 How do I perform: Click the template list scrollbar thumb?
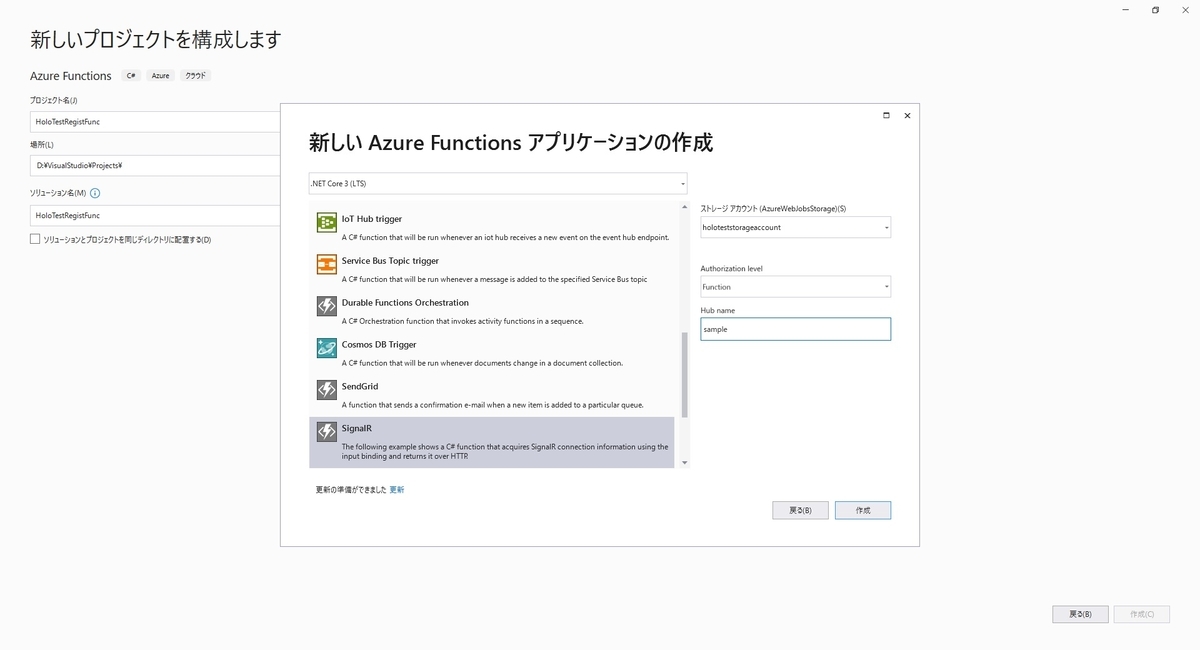point(684,375)
